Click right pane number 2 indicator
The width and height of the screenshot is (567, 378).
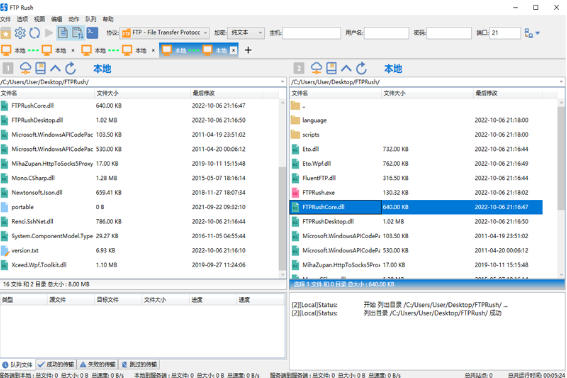click(299, 68)
